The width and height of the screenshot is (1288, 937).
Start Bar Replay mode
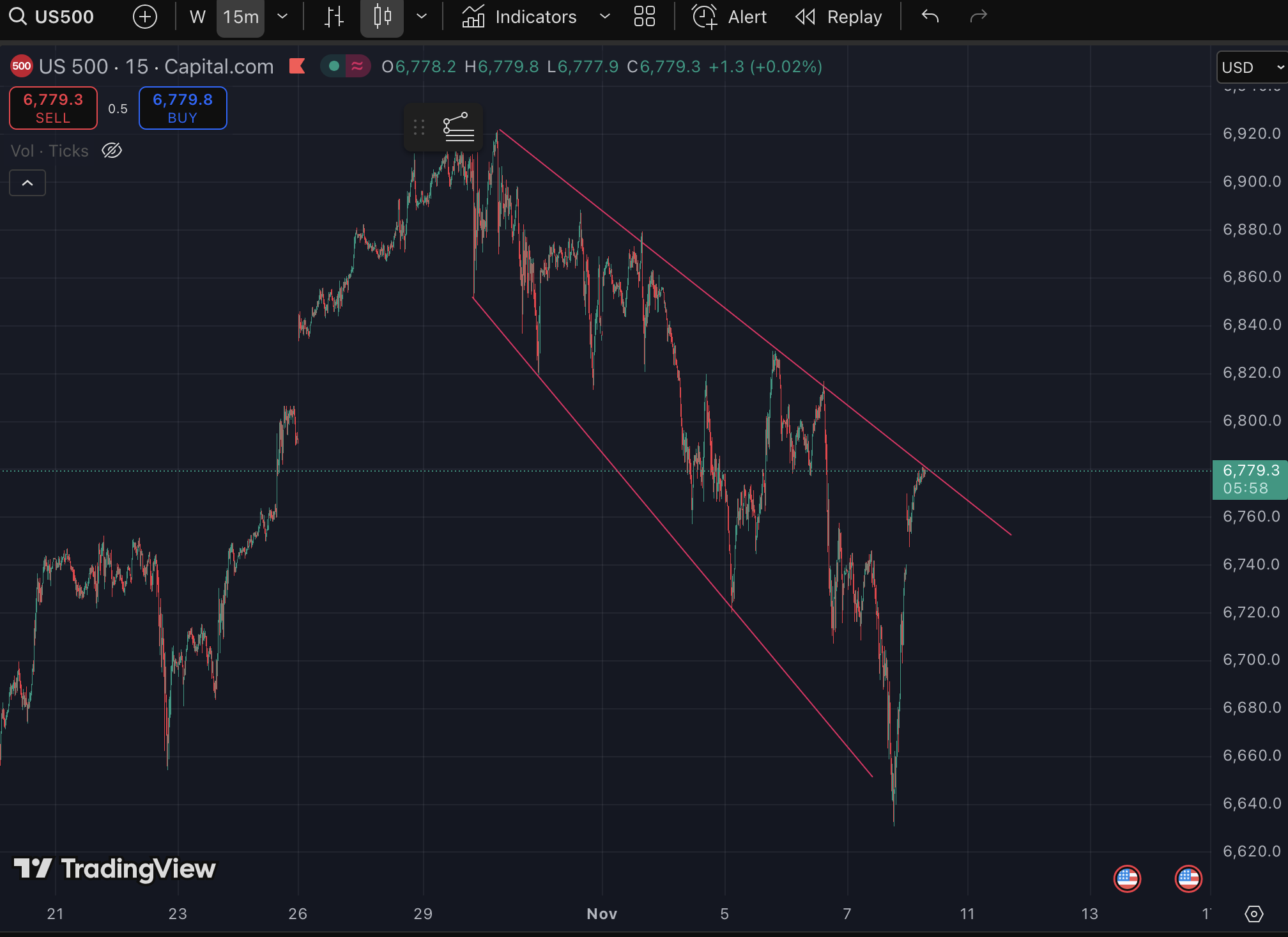(x=839, y=17)
